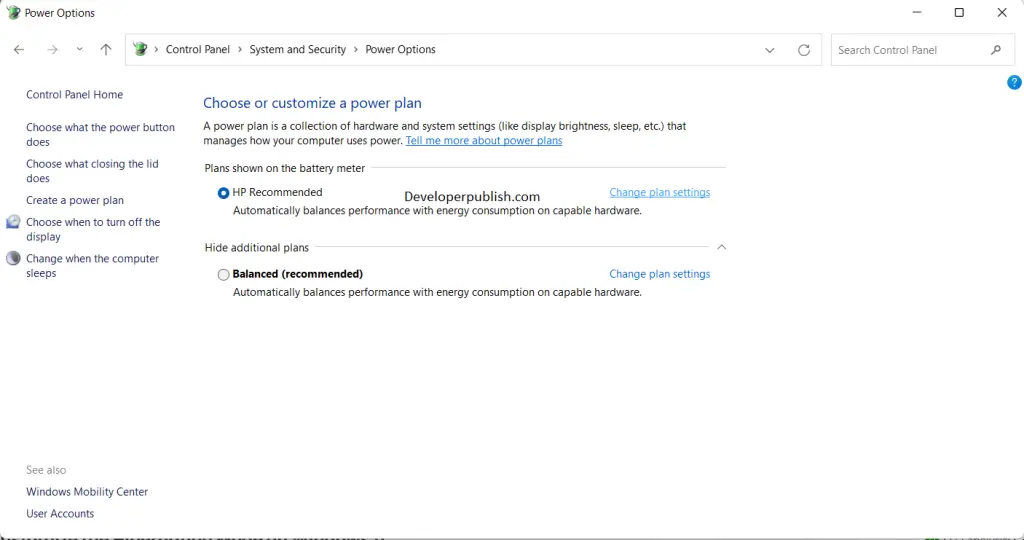Viewport: 1024px width, 540px height.
Task: Open recent locations dropdown arrow
Action: [x=80, y=50]
